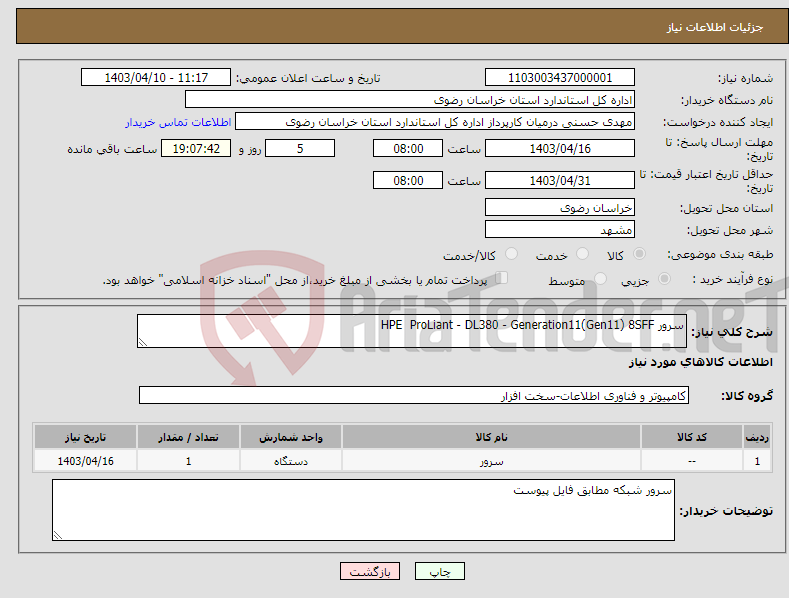
Task: Click the سرور cell in the goods table
Action: point(491,461)
